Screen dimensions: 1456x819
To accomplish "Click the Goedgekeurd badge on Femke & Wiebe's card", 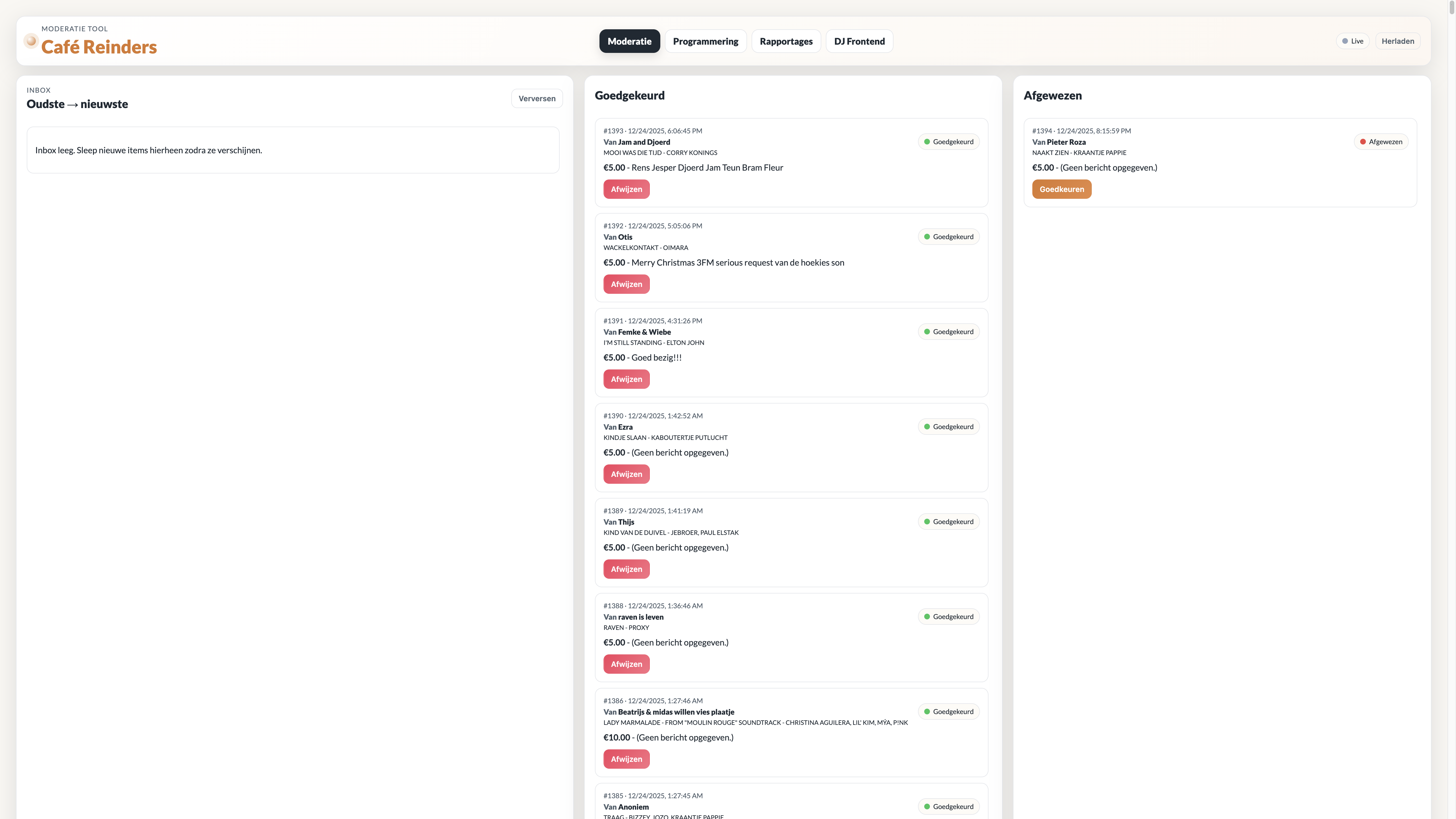I will coord(948,332).
